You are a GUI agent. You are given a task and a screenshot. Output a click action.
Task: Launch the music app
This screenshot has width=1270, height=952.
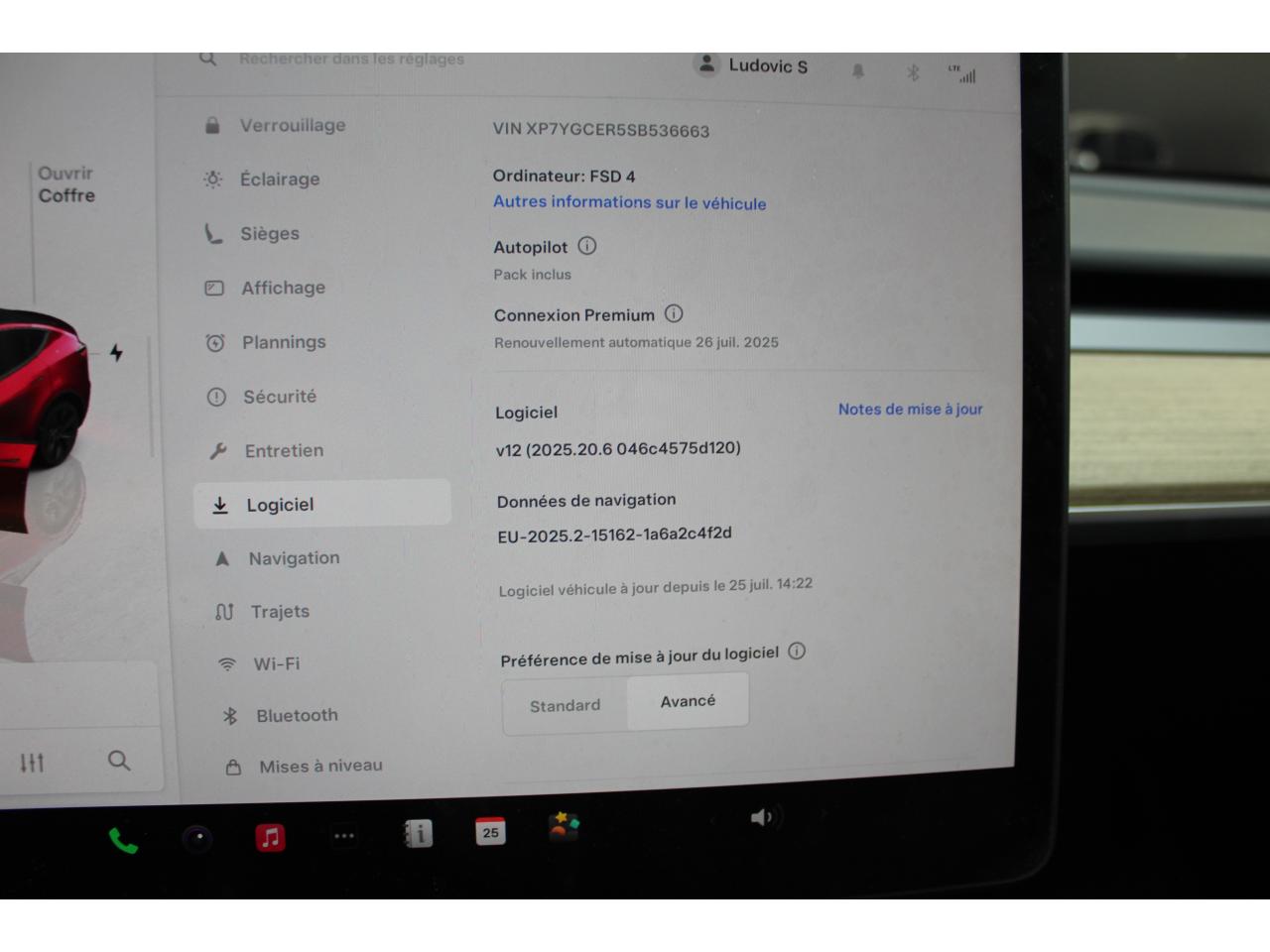tap(270, 838)
